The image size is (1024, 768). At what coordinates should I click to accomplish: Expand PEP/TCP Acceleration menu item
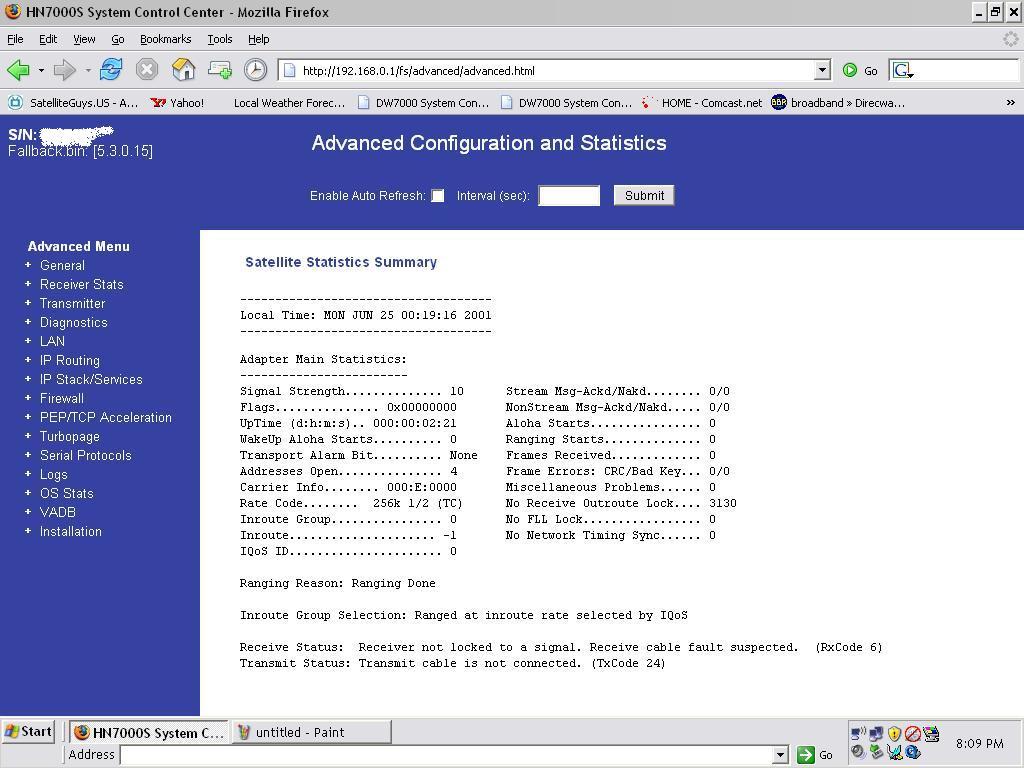[105, 417]
